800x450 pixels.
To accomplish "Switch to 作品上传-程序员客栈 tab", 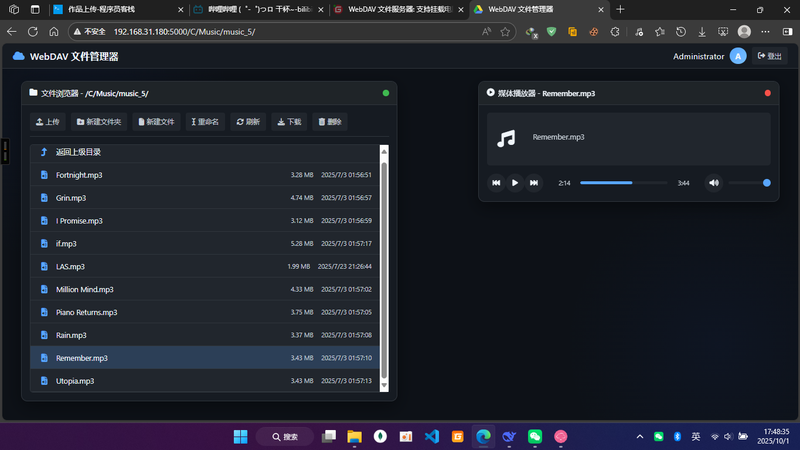I will click(x=118, y=9).
